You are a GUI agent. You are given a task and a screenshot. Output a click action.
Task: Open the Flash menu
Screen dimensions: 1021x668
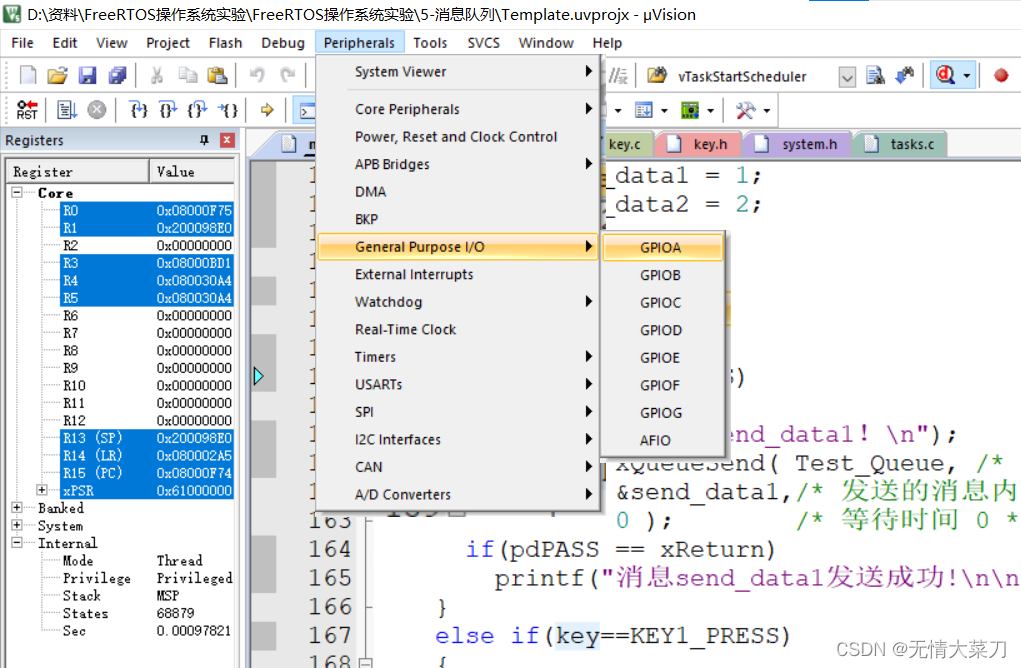225,43
